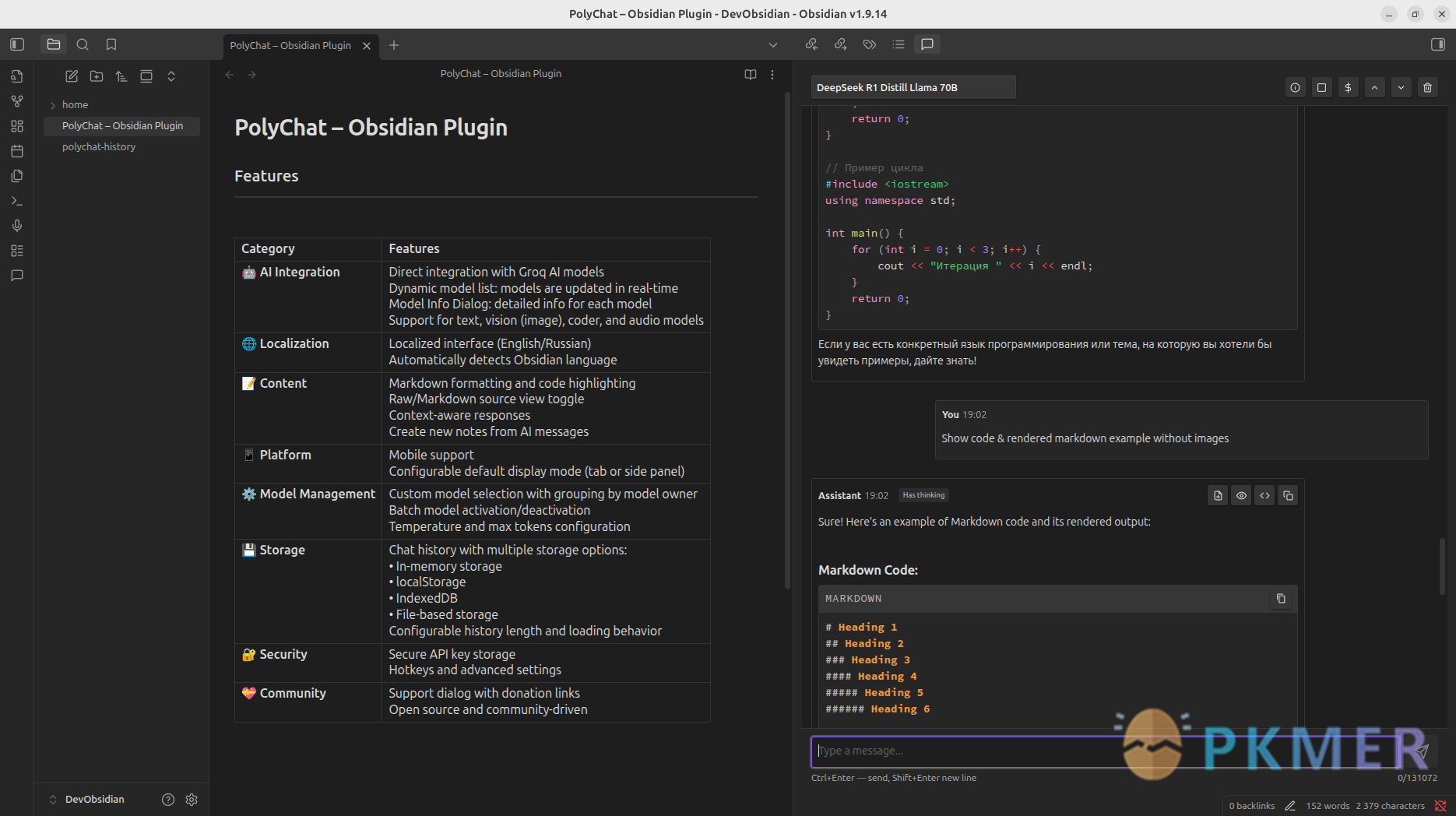Screen dimensions: 1456x816
Task: Collapse the left sidebar
Action: point(17,44)
